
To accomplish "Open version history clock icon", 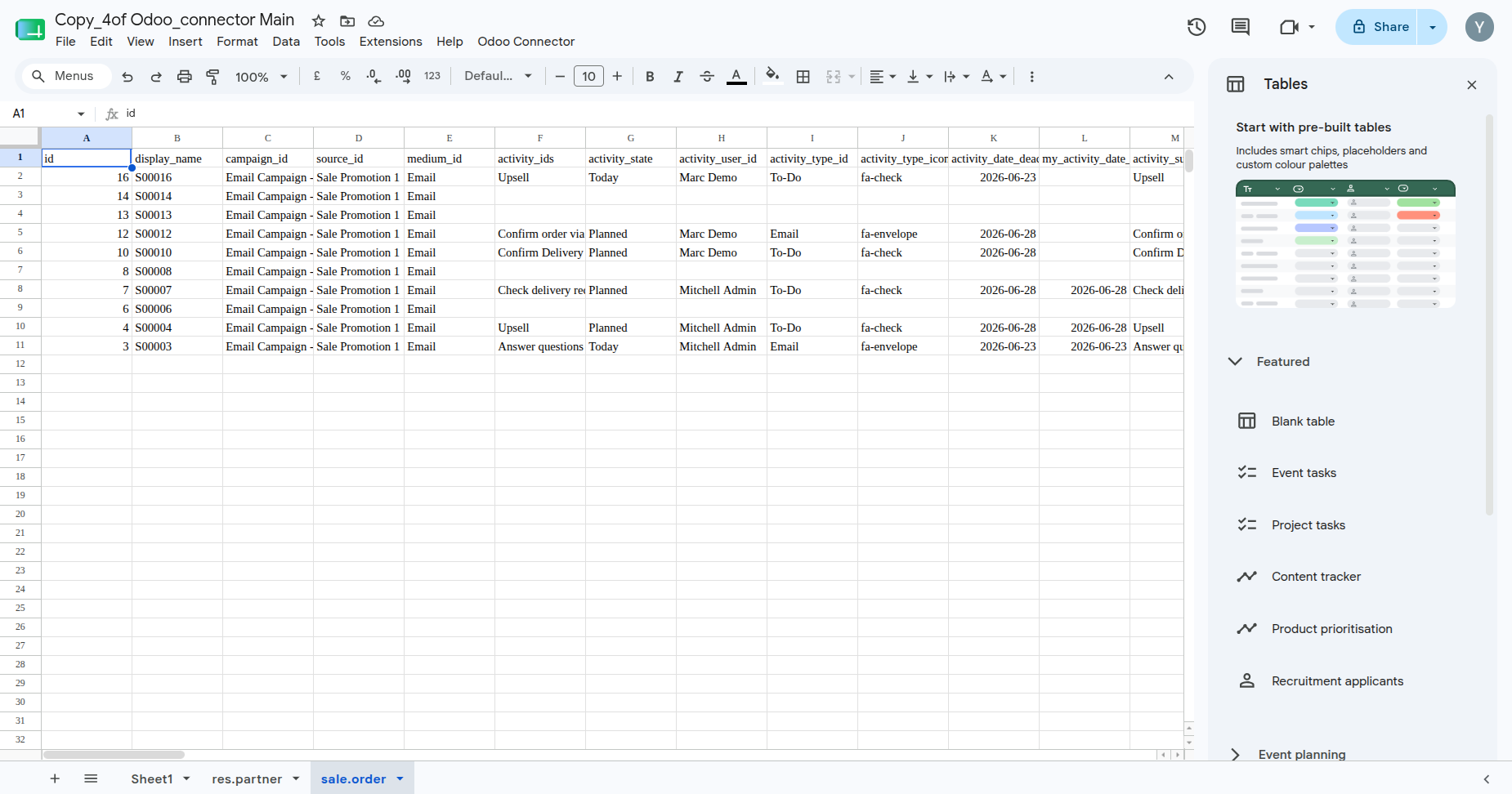I will [1197, 27].
